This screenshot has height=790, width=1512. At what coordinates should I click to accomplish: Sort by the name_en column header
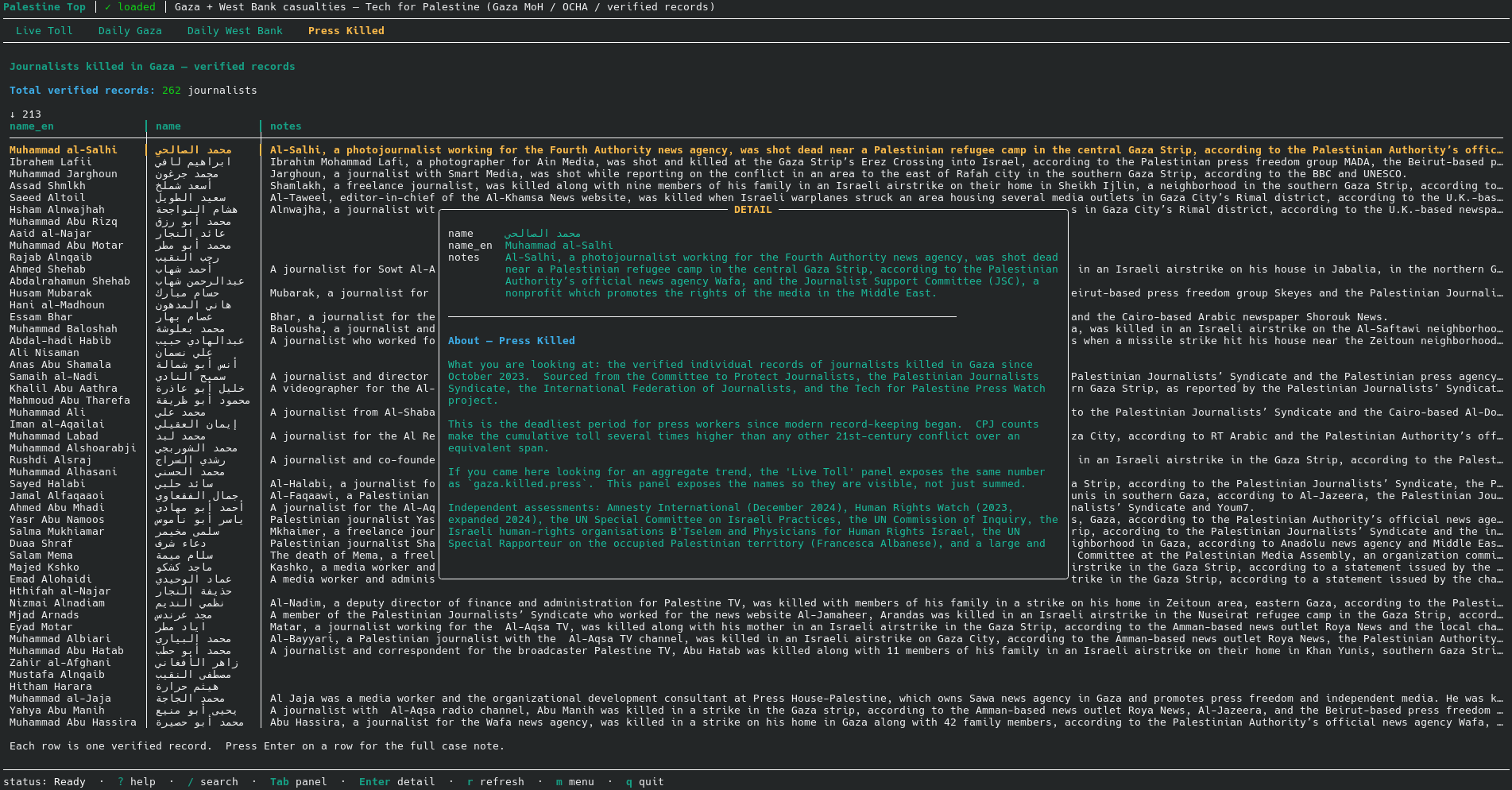tap(32, 126)
